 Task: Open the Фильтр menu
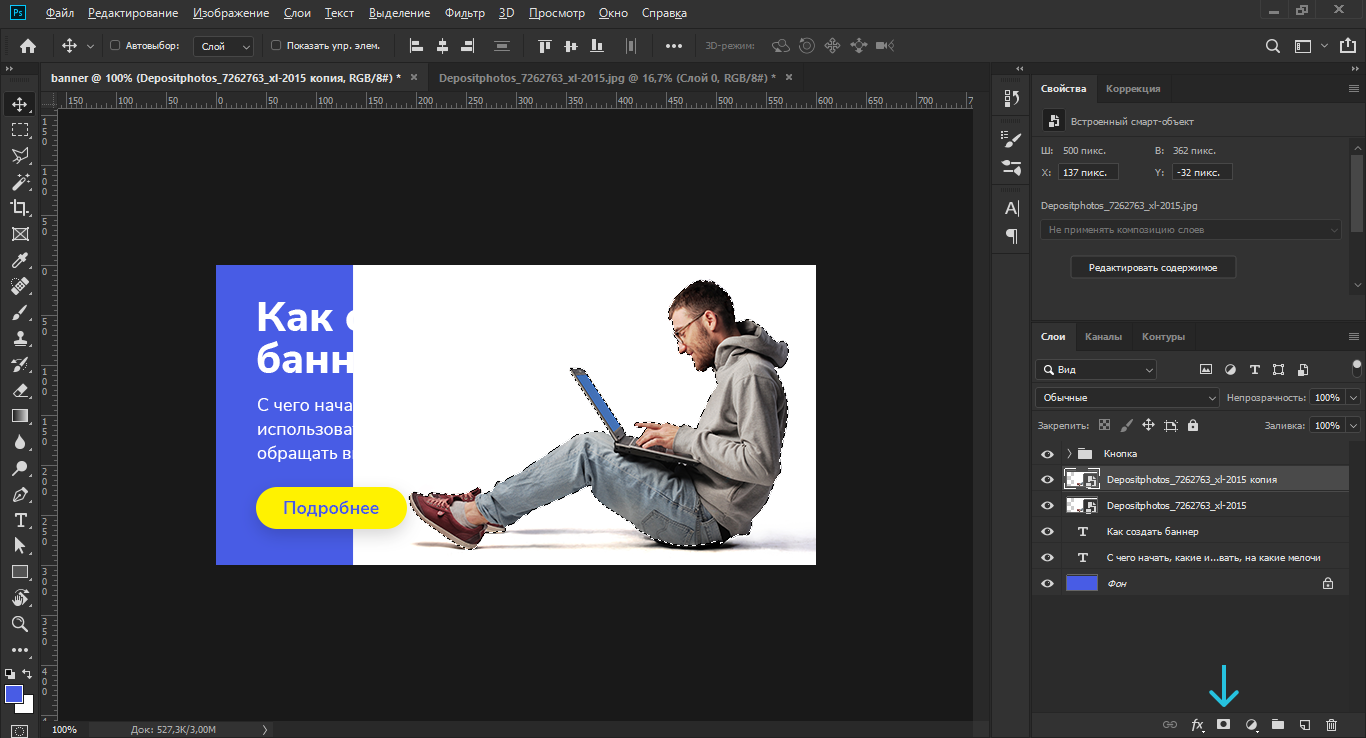click(464, 13)
